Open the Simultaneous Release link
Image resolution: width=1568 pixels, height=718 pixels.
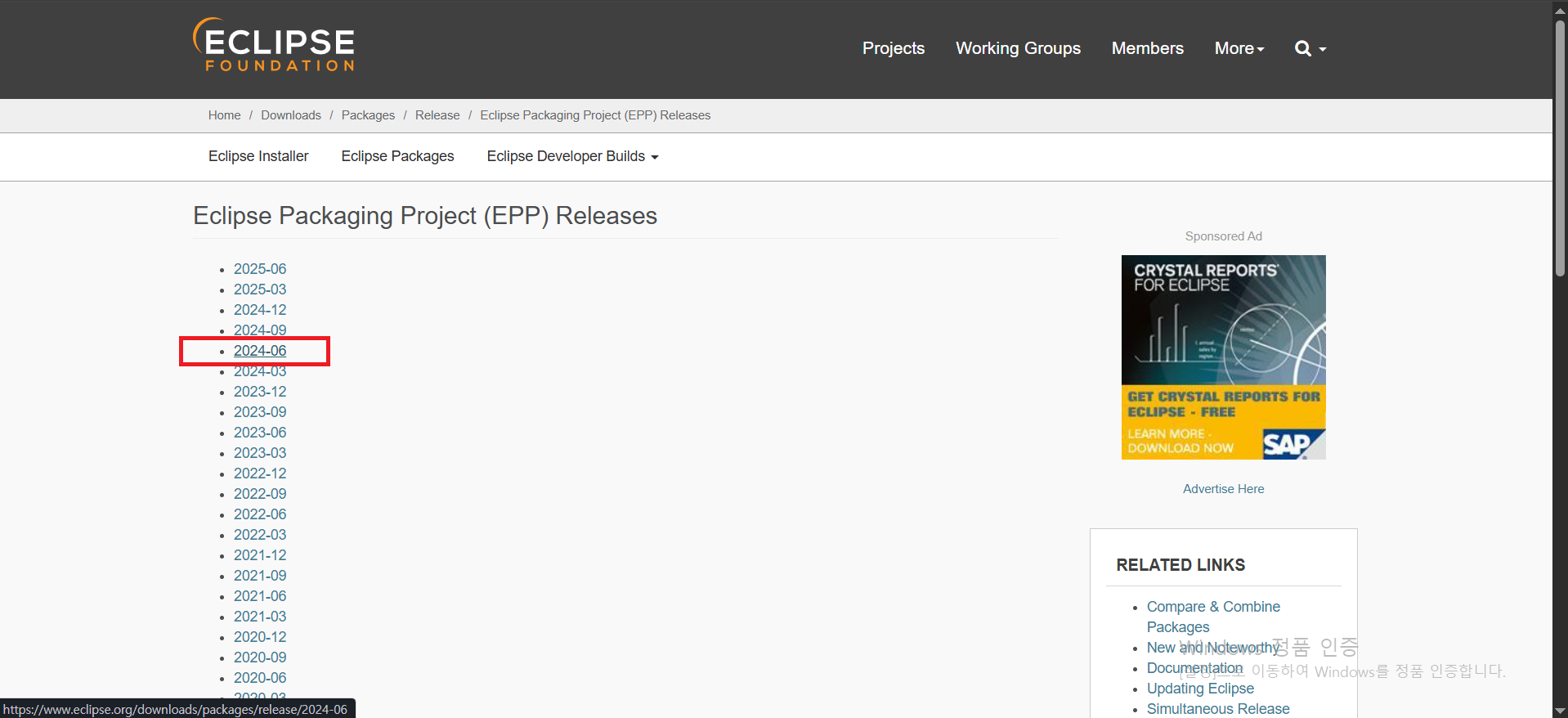[x=1218, y=709]
